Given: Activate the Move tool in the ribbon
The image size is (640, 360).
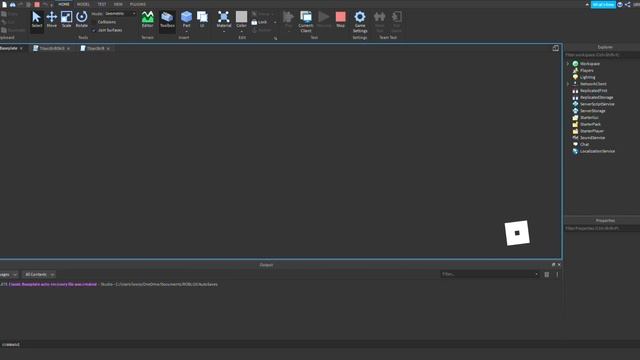Looking at the screenshot, I should coord(51,17).
